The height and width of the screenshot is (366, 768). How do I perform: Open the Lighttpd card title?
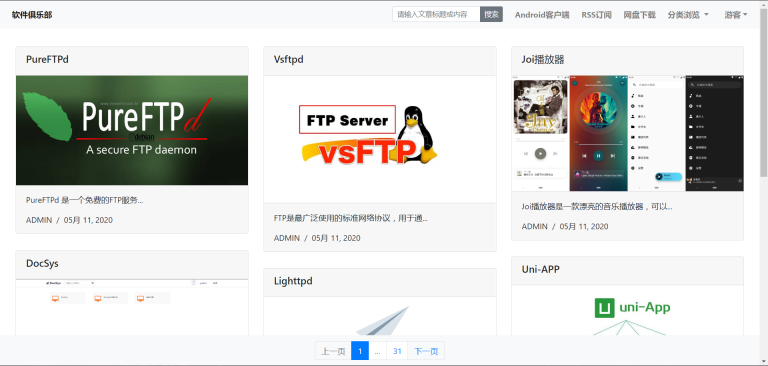pyautogui.click(x=293, y=281)
